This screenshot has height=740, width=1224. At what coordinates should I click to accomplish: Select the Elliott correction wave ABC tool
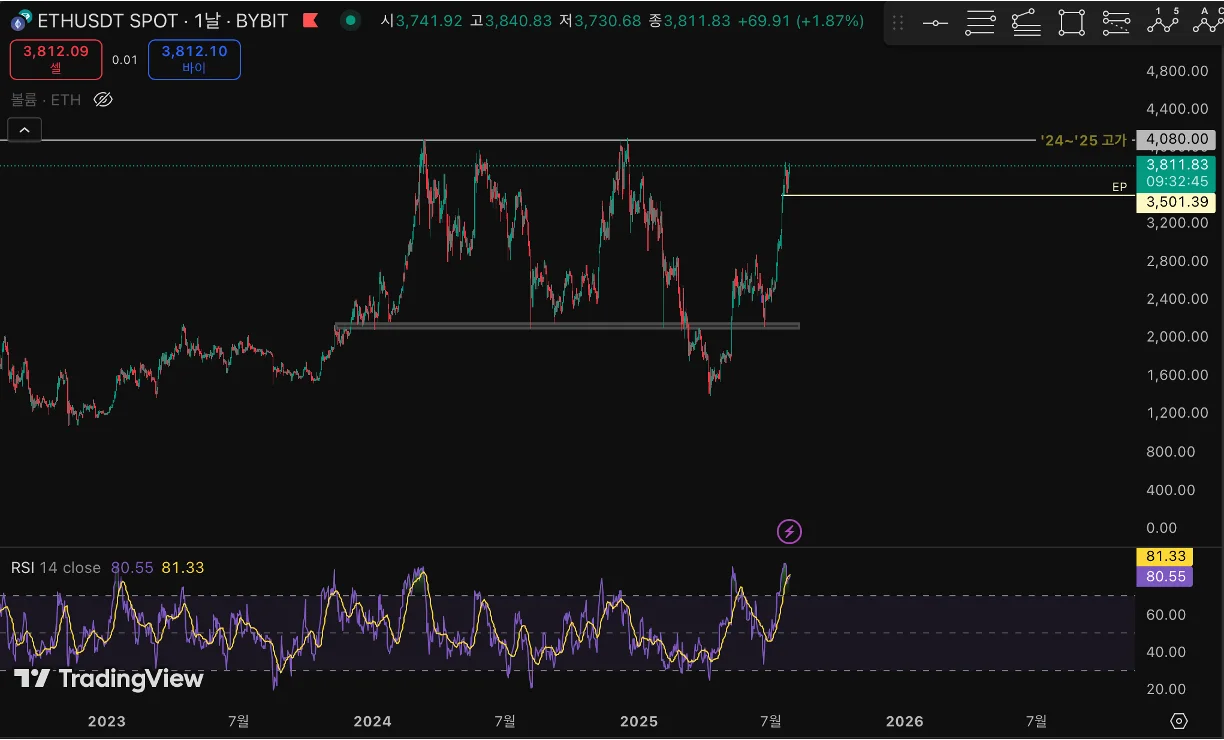1204,22
